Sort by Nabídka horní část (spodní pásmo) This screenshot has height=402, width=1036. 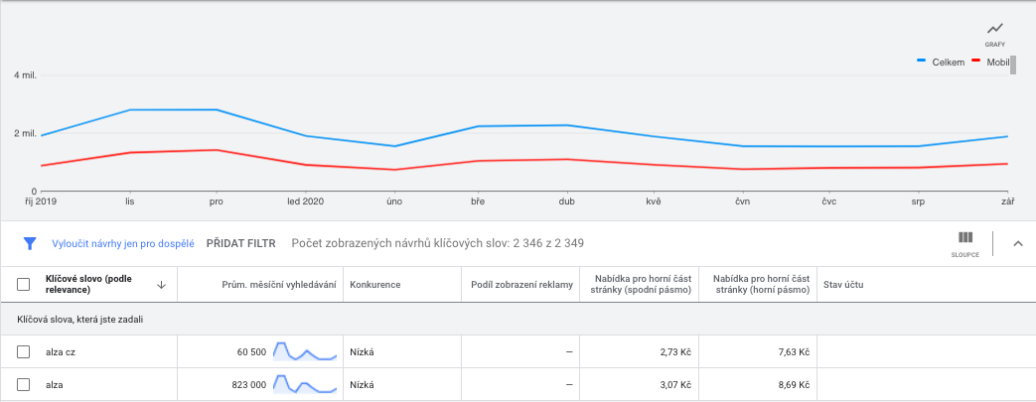tap(642, 285)
